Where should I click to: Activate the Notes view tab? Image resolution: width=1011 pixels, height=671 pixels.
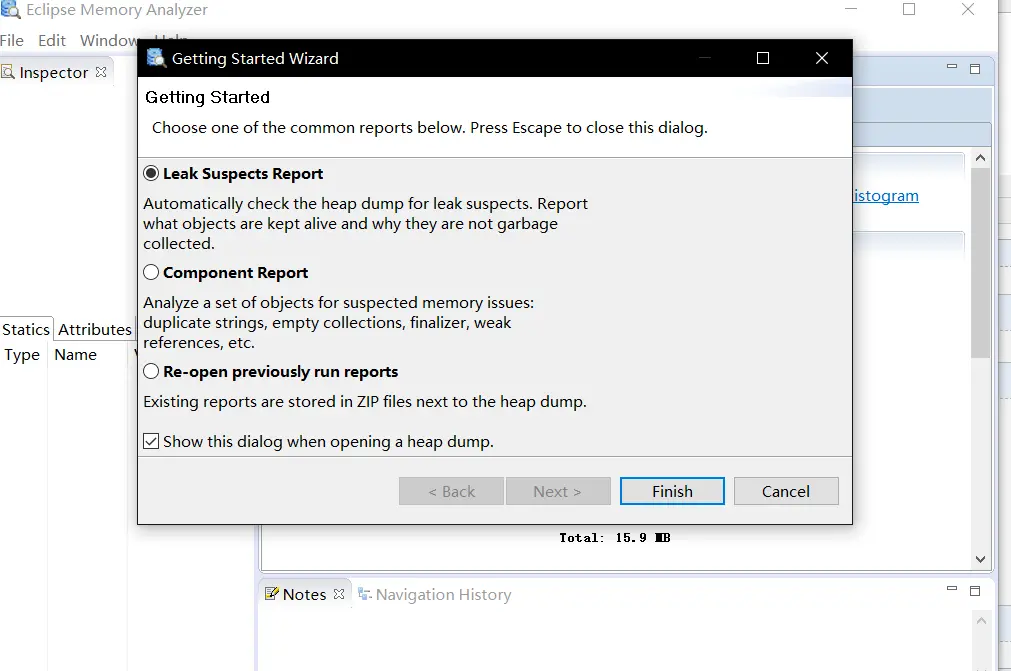(x=304, y=594)
